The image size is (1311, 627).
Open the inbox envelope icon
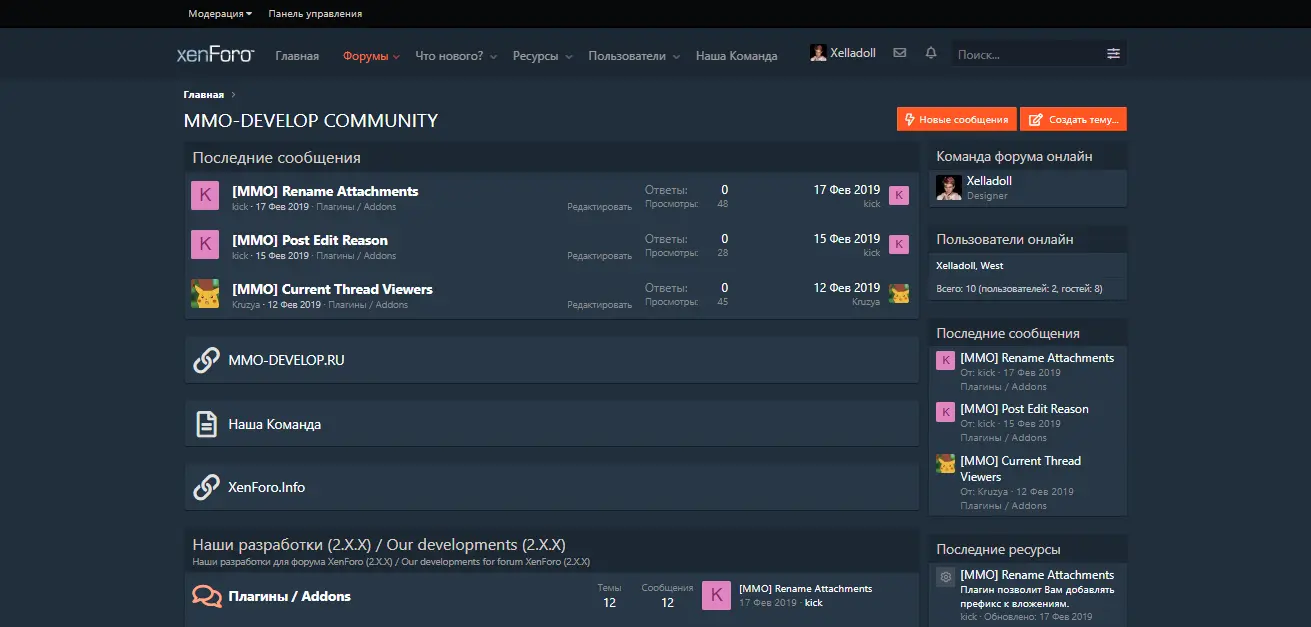point(900,54)
